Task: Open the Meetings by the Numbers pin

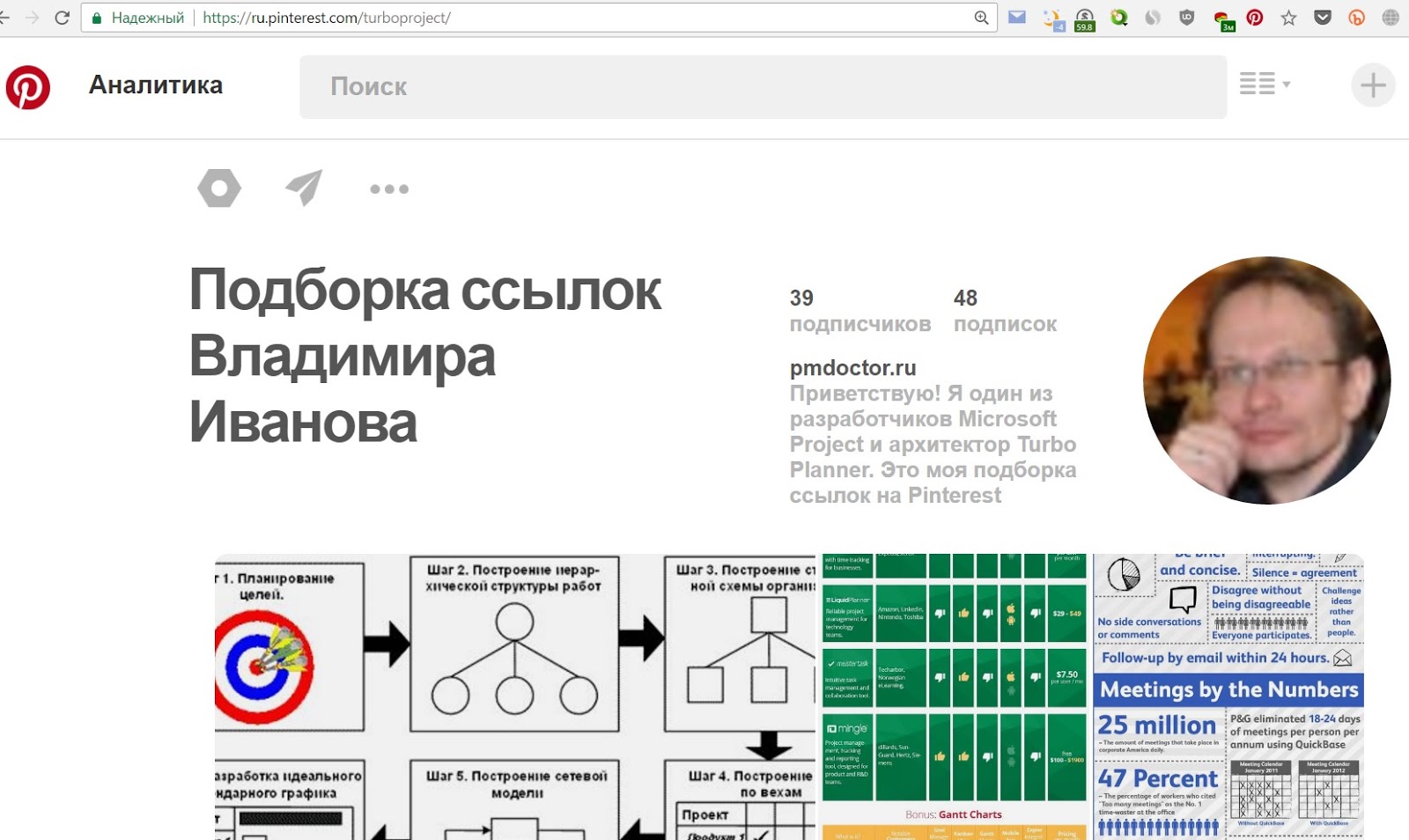Action: (1228, 696)
